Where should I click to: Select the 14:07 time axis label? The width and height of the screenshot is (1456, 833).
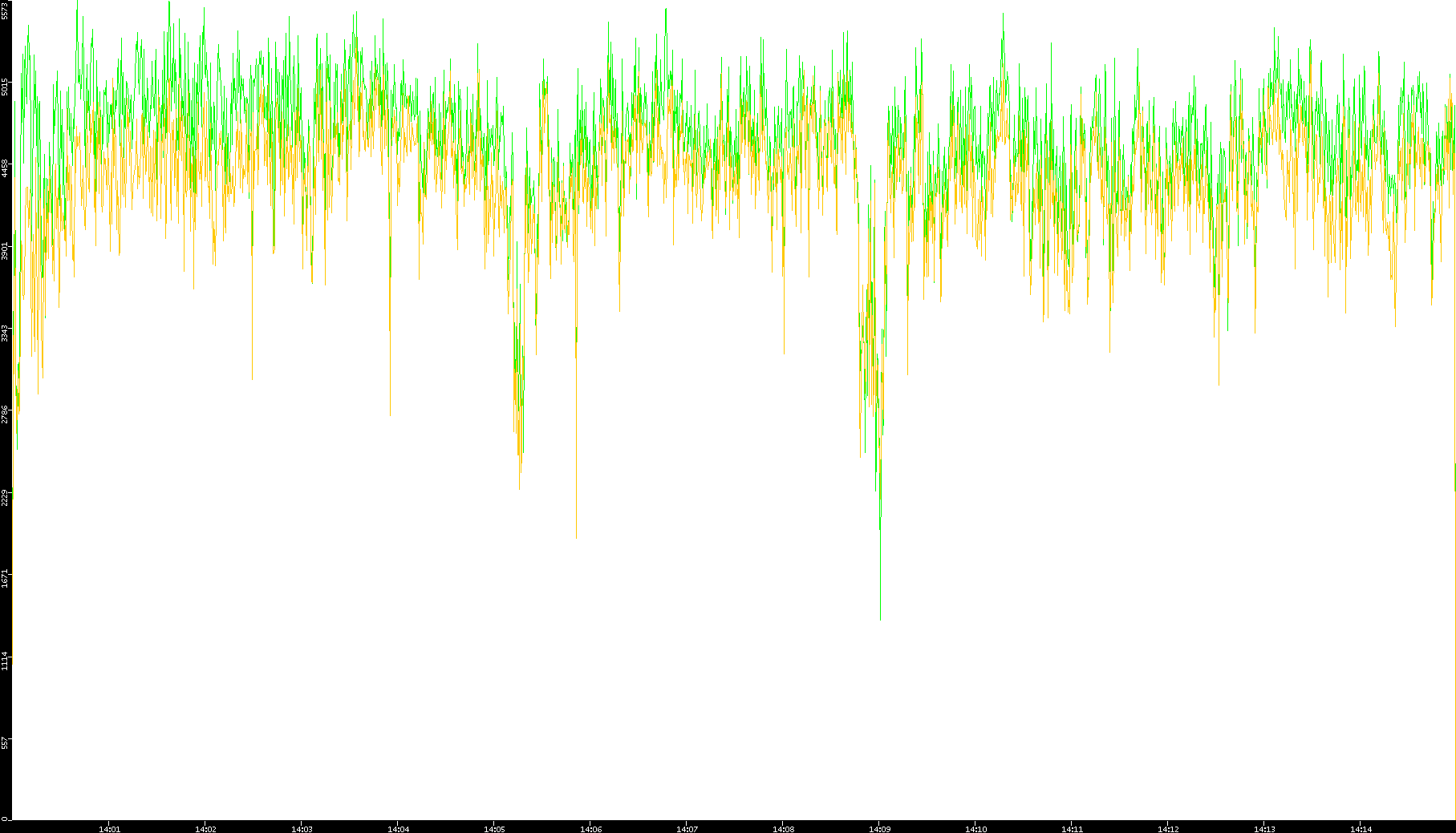(x=687, y=829)
